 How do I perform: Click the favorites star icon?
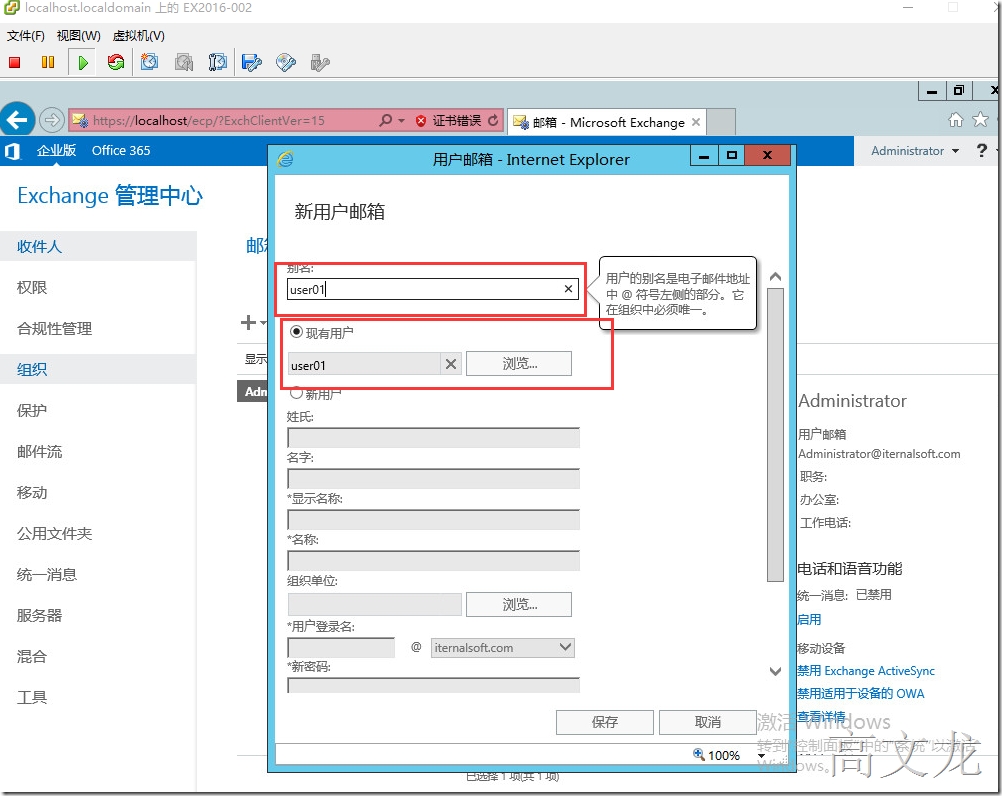[x=980, y=119]
